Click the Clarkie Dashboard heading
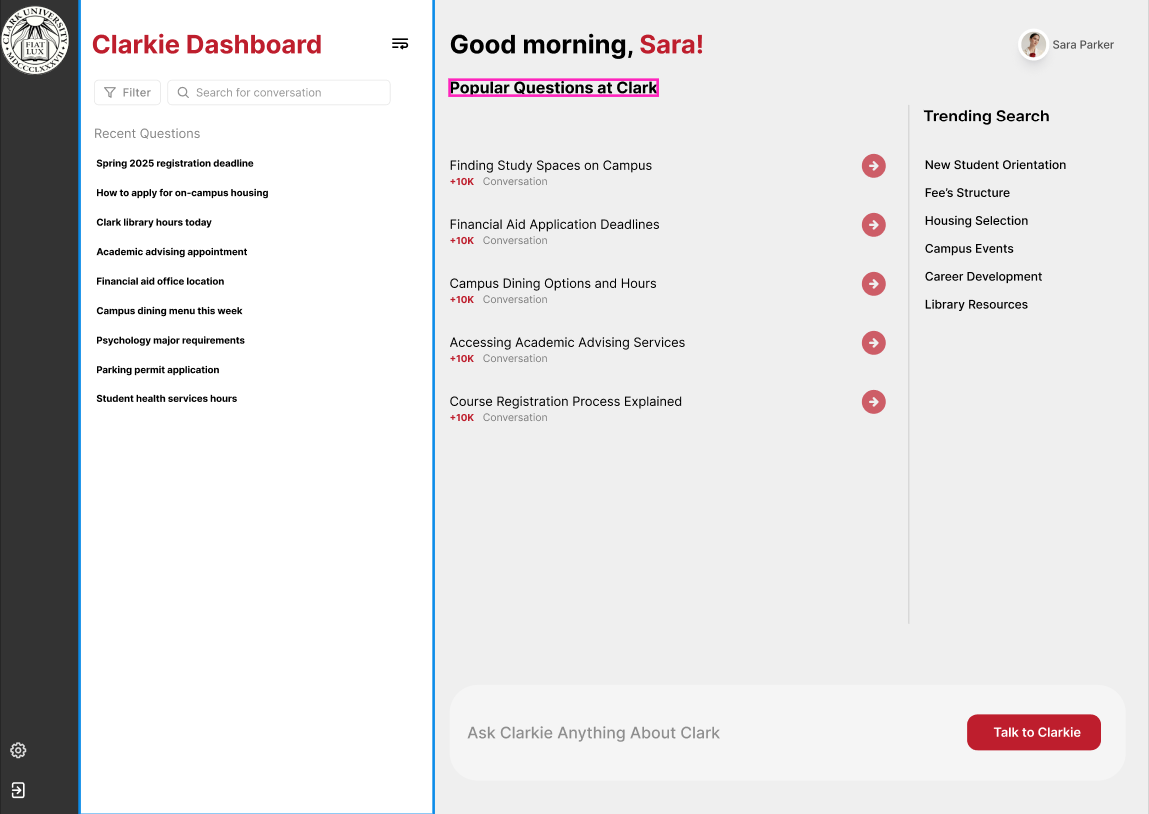Screen dimensions: 1149x814 pyautogui.click(x=207, y=44)
